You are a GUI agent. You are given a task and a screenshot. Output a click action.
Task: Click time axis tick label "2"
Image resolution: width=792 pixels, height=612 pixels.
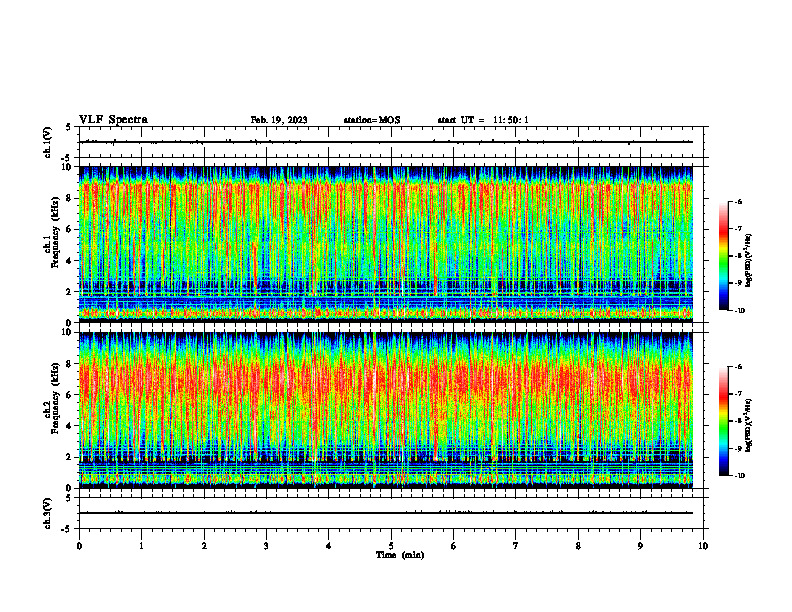pyautogui.click(x=204, y=546)
